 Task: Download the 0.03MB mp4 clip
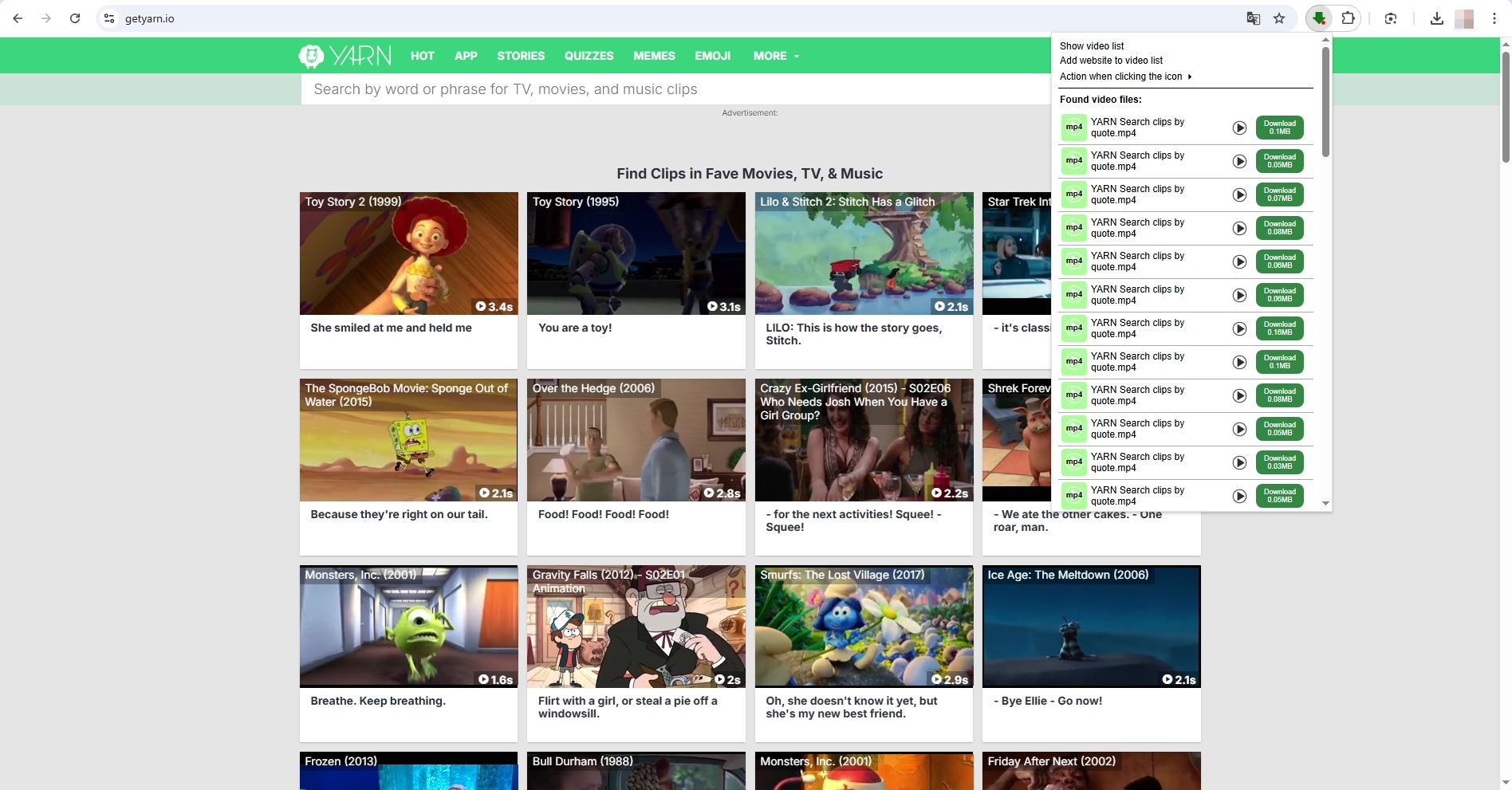1279,462
